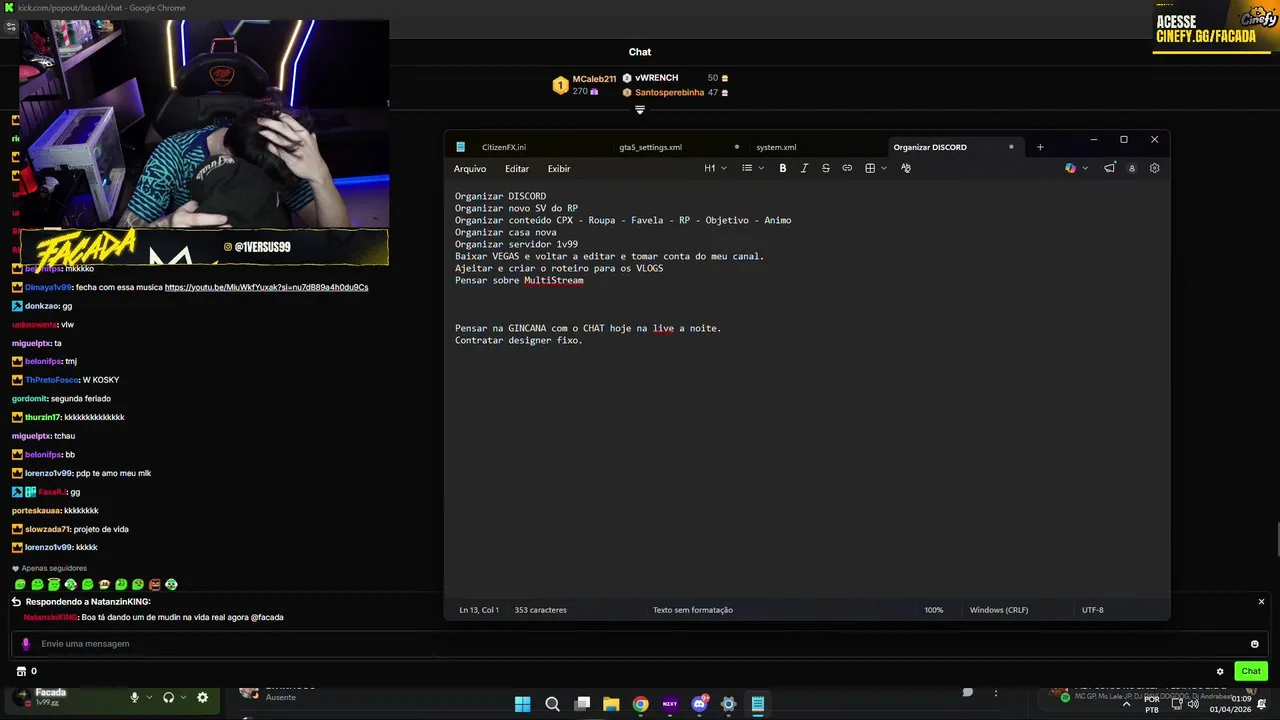Image resolution: width=1280 pixels, height=720 pixels.
Task: Open the volume control in system tray
Action: (1193, 704)
